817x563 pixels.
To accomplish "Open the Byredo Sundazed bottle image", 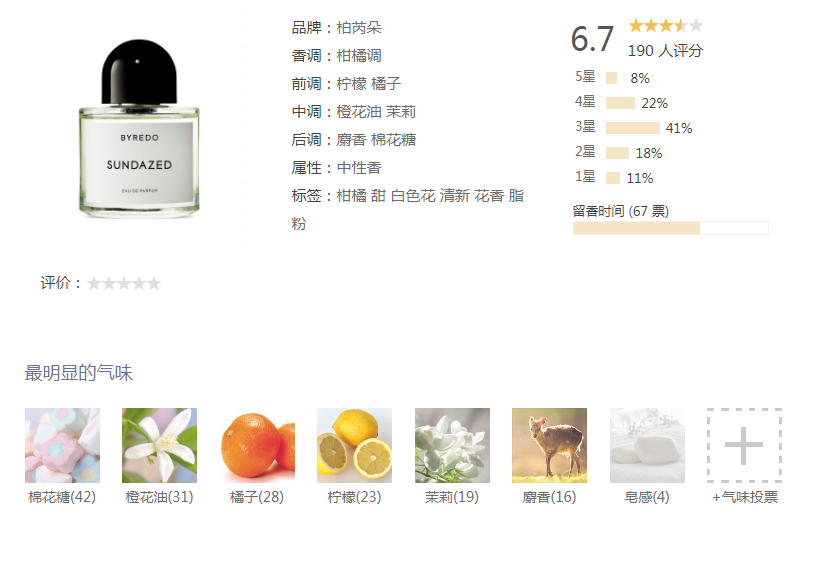I will (139, 129).
